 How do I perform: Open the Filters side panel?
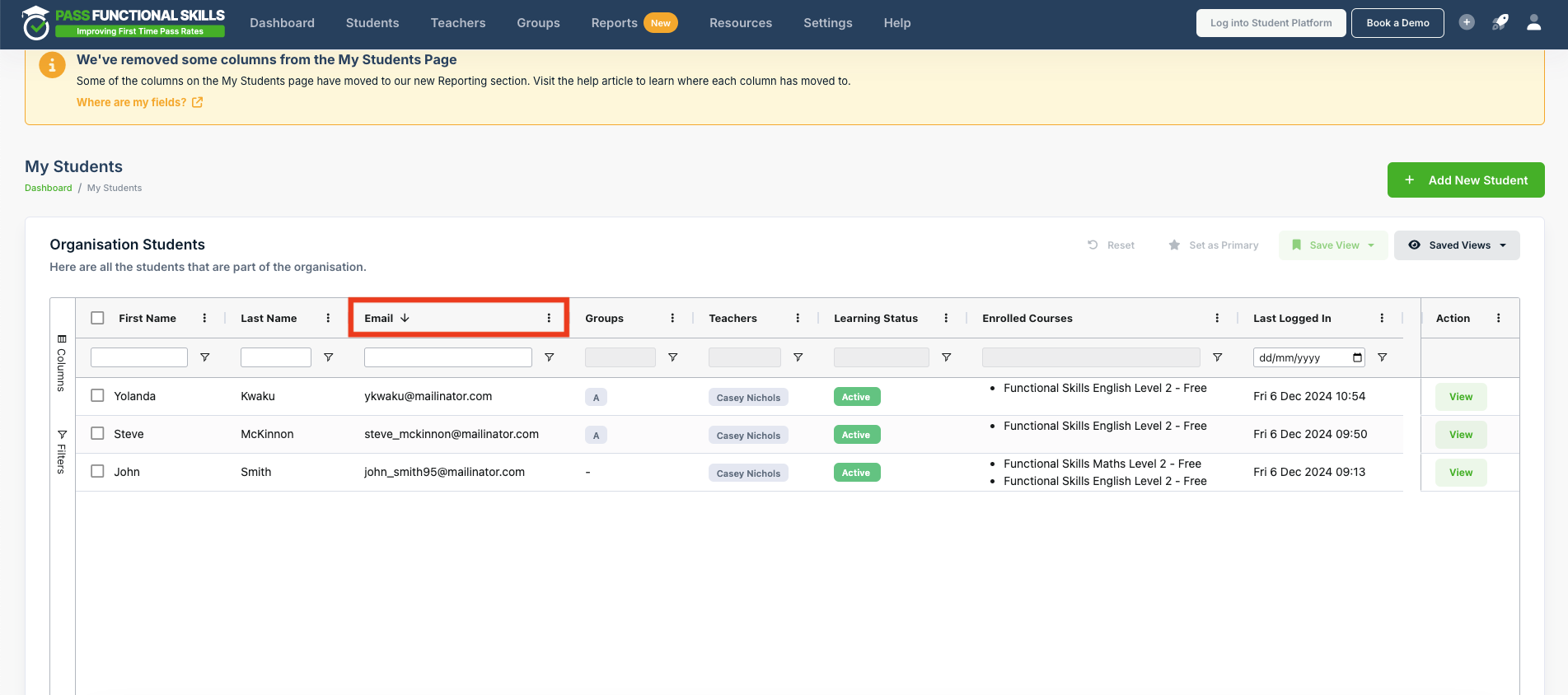62,451
